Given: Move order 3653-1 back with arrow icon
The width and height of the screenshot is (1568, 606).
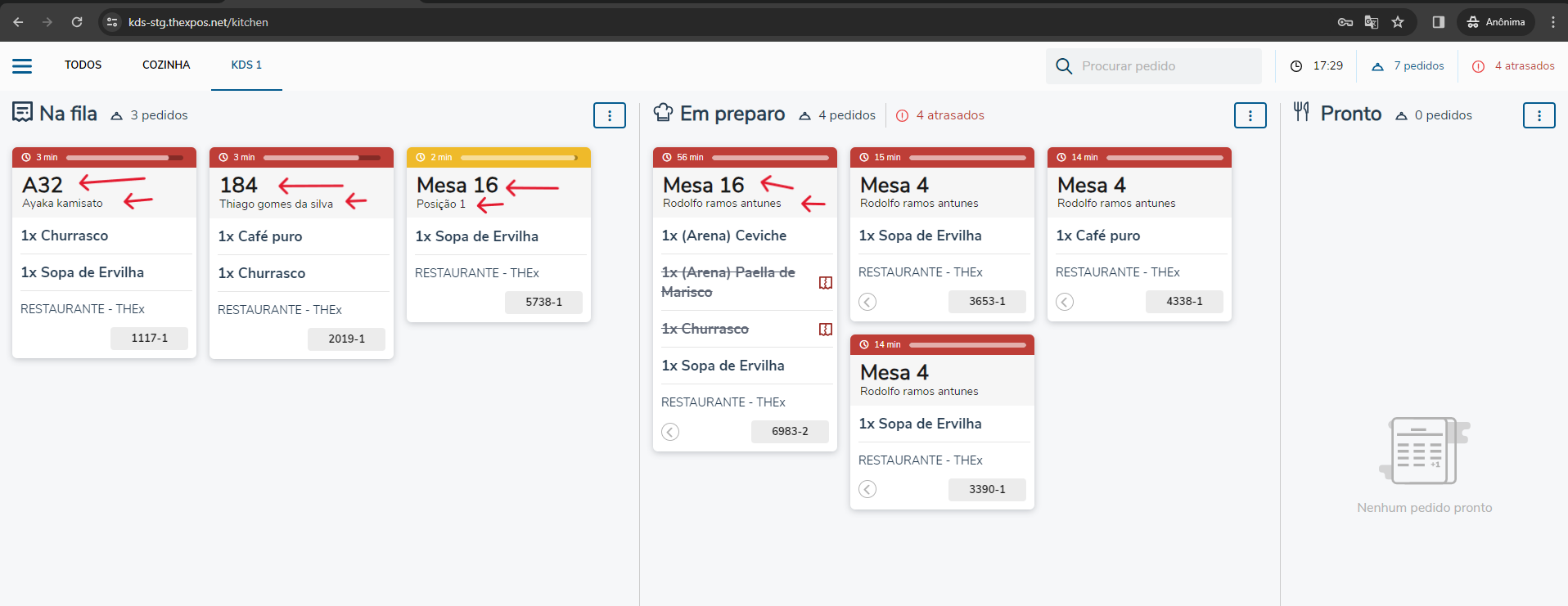Looking at the screenshot, I should (x=867, y=302).
